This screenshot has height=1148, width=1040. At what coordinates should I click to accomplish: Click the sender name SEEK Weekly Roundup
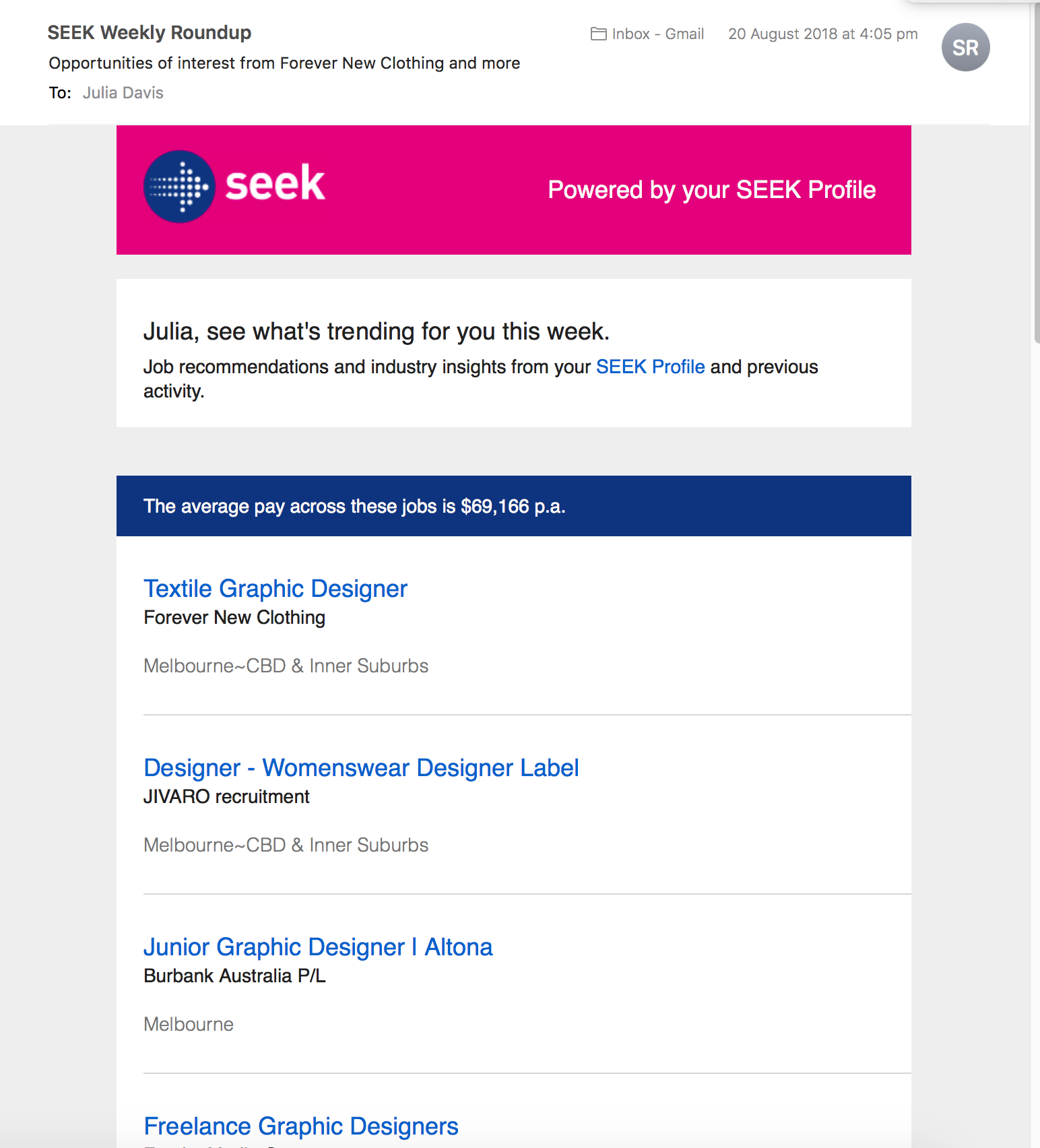pos(150,32)
